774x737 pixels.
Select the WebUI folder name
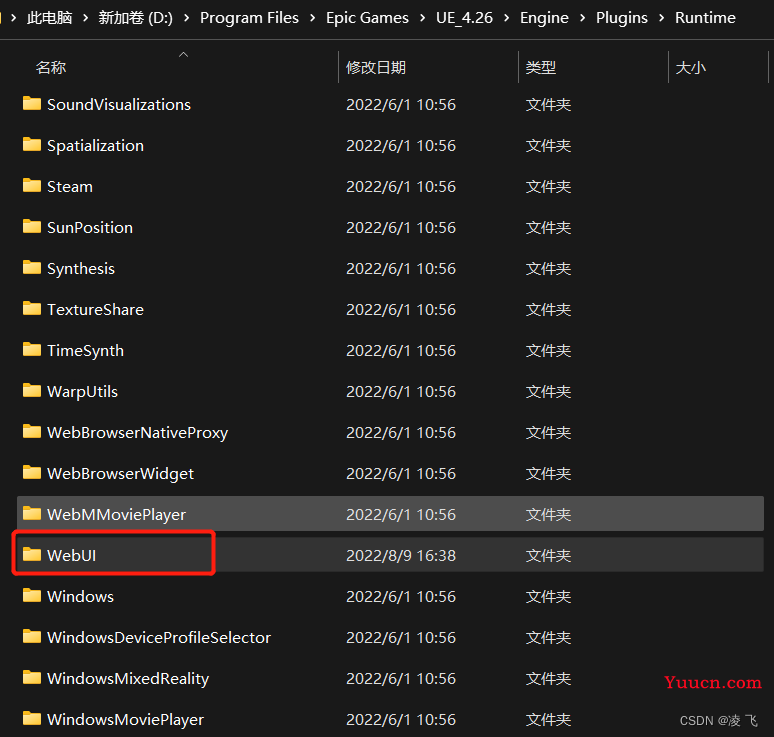click(72, 555)
